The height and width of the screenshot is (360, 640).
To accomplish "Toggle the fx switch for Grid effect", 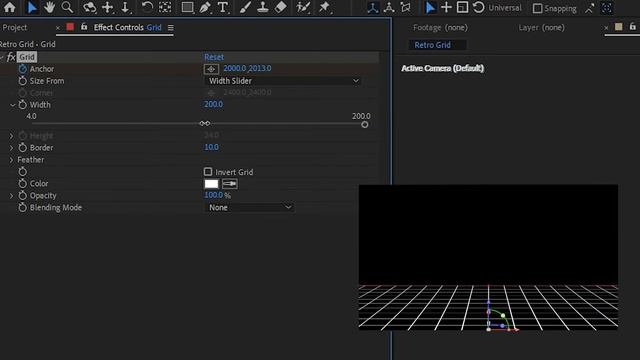I will click(11, 57).
